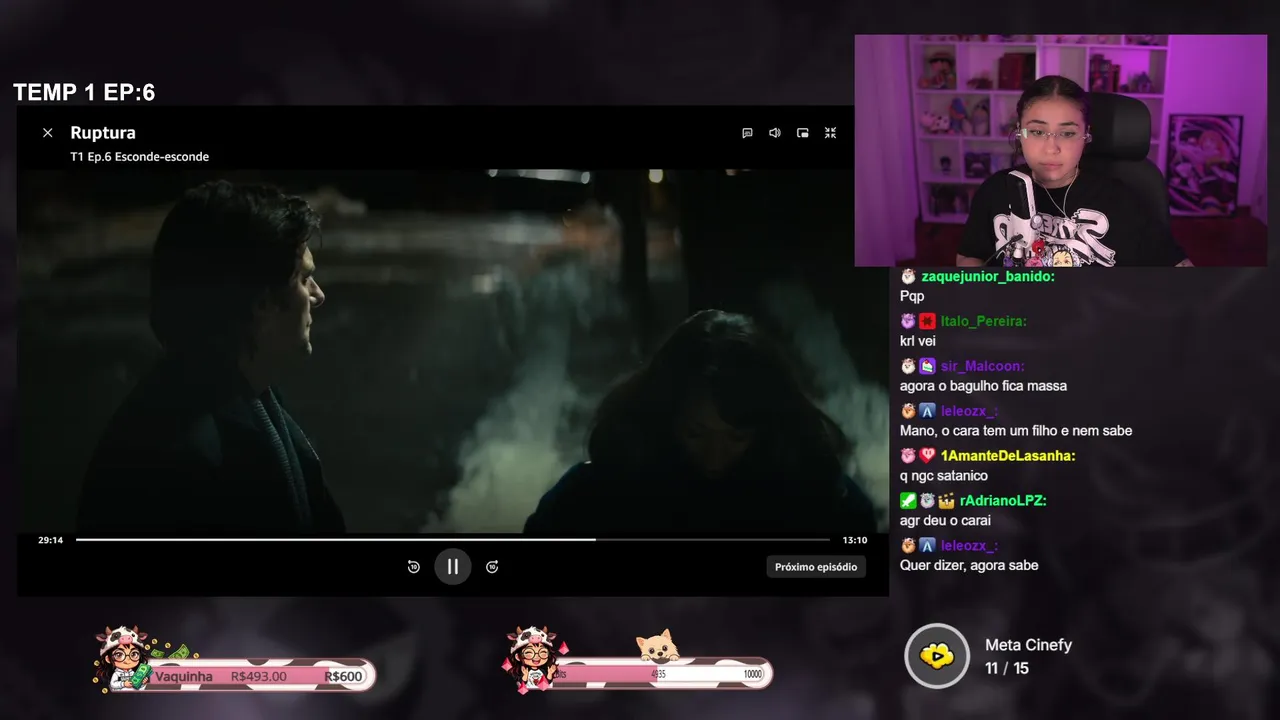Image resolution: width=1280 pixels, height=720 pixels.
Task: Click message 'agora o bagulho fica massa'
Action: click(x=983, y=386)
